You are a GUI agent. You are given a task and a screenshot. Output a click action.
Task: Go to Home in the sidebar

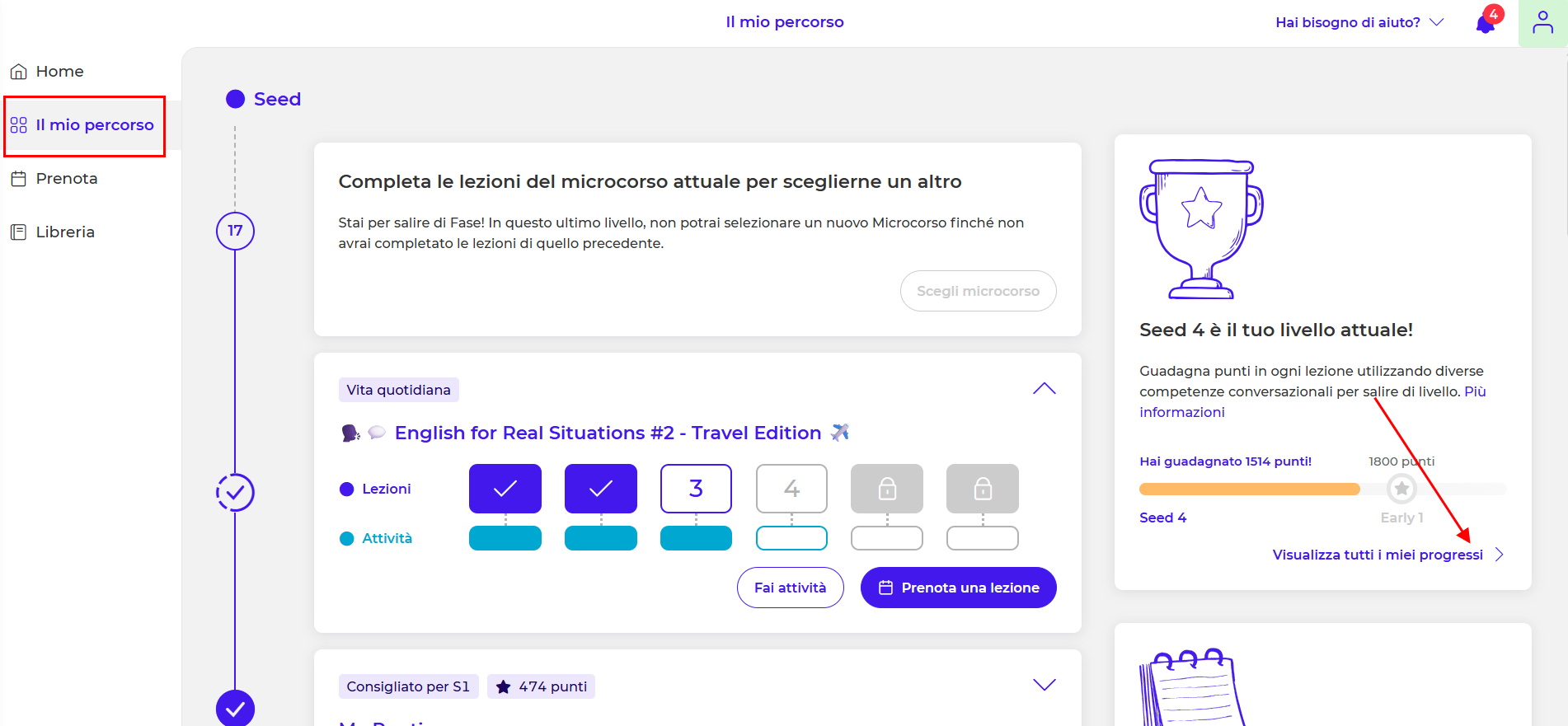59,72
